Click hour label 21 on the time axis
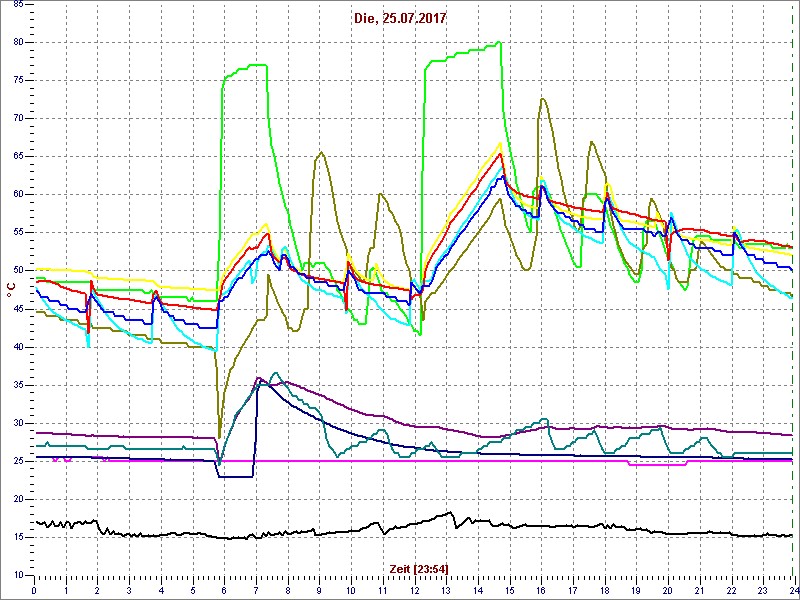 tap(698, 590)
